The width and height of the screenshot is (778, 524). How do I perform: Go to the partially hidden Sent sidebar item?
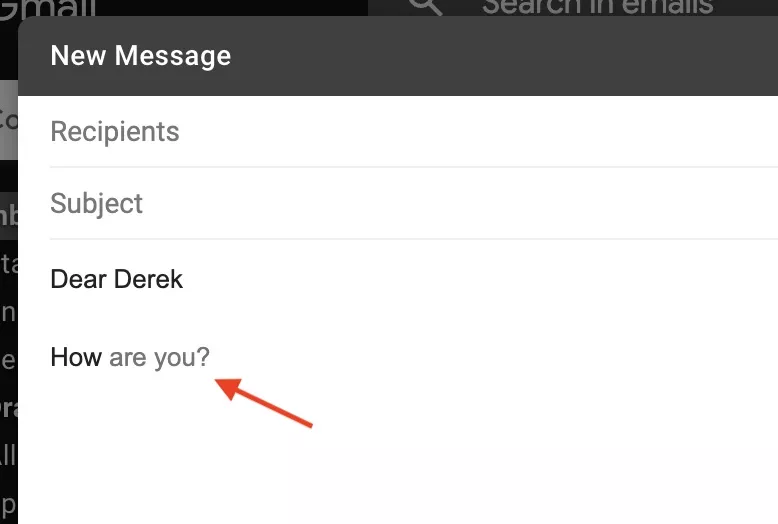(x=8, y=360)
